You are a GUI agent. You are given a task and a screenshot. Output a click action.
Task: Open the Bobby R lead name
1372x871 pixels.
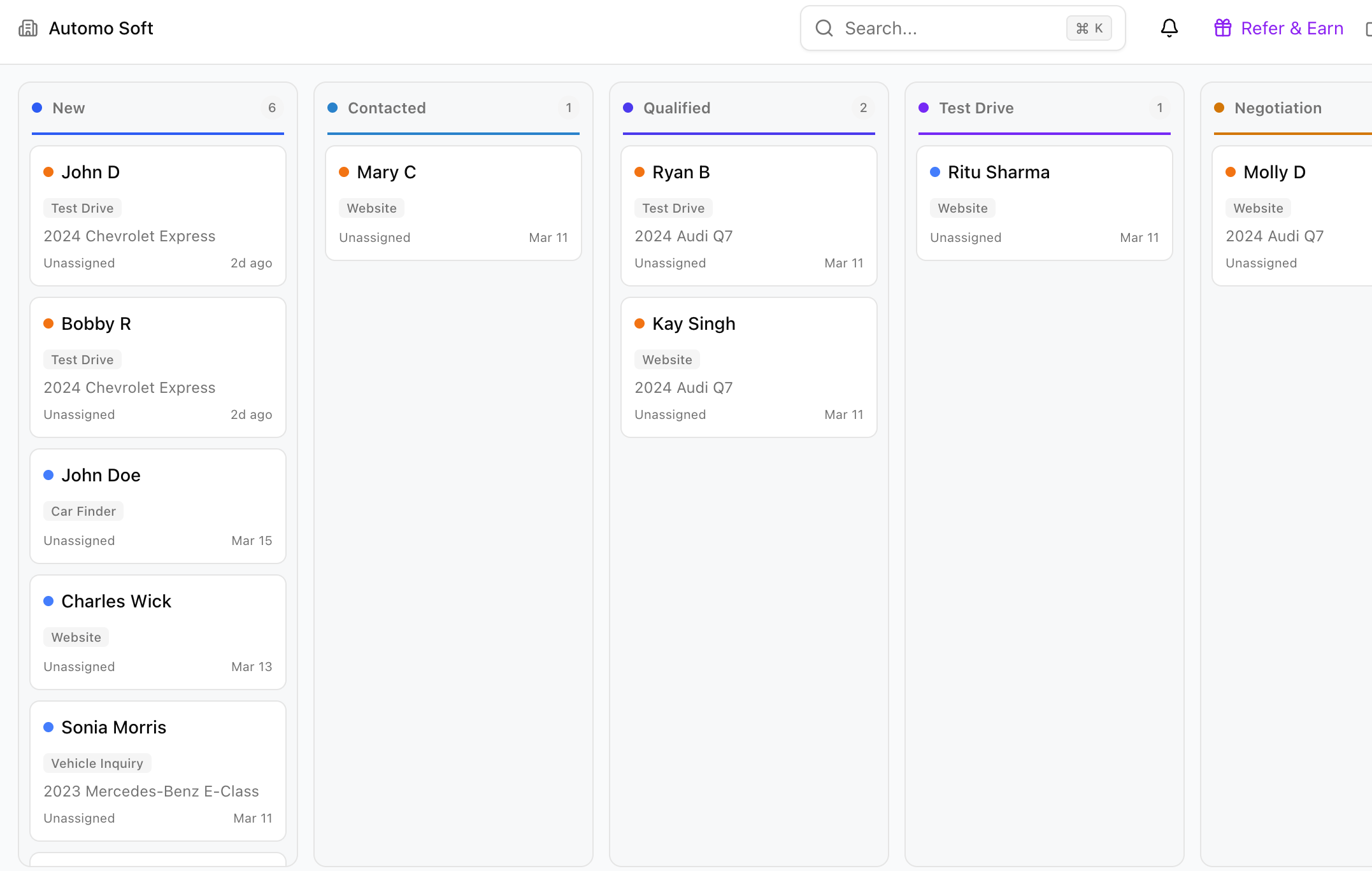[x=96, y=323]
